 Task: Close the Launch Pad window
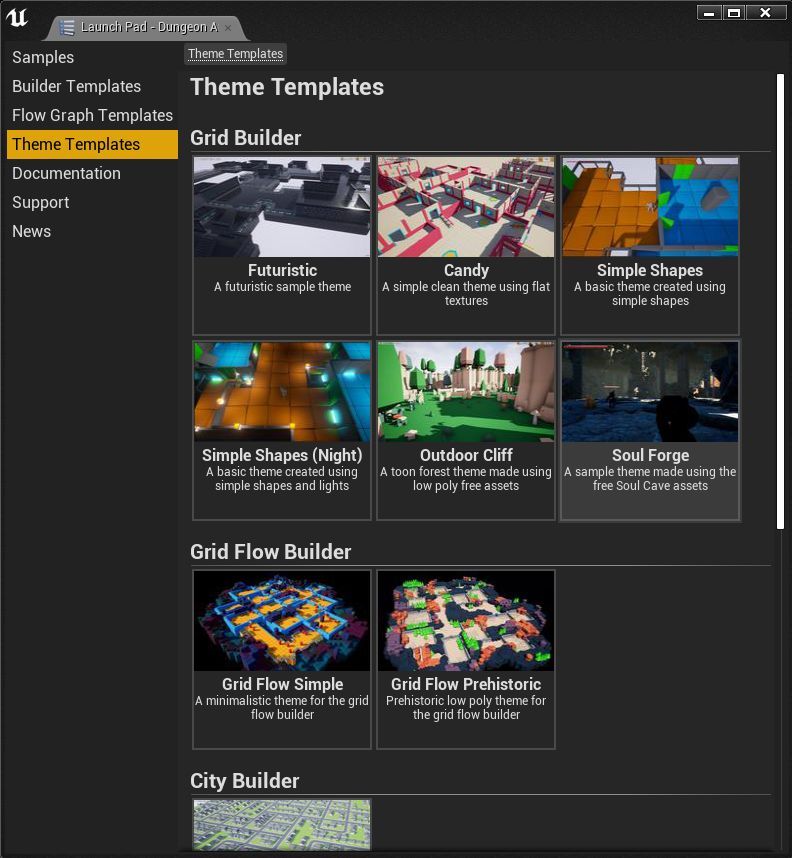pyautogui.click(x=766, y=13)
